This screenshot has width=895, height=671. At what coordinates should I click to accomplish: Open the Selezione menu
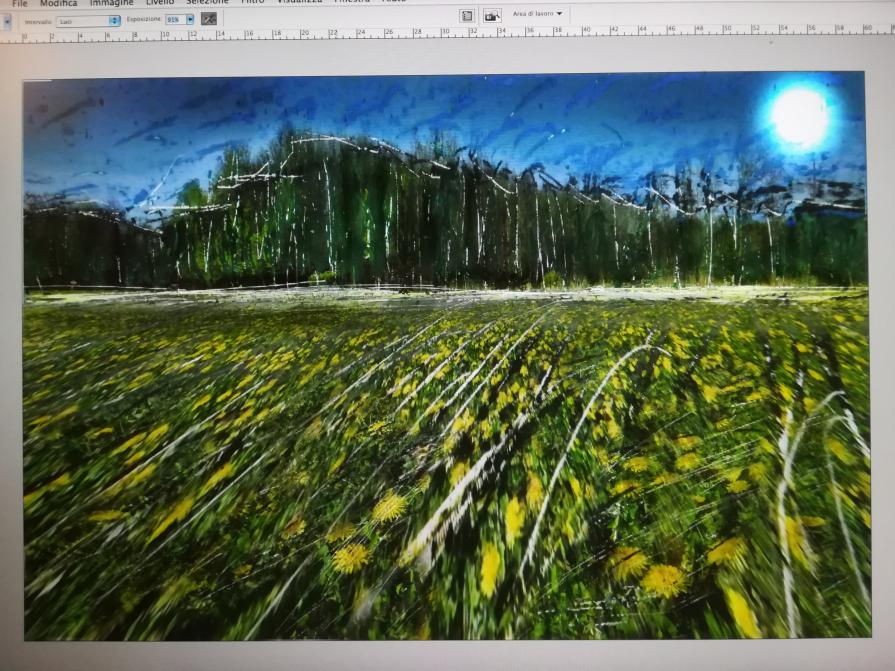coord(207,3)
